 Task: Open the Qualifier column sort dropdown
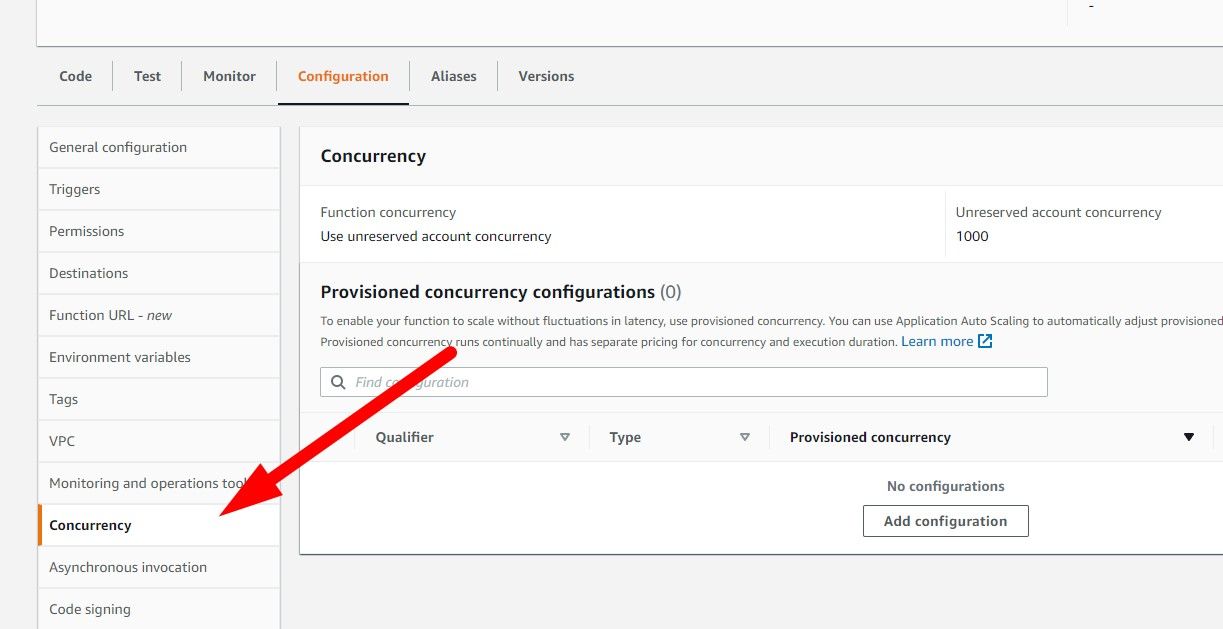[x=565, y=437]
